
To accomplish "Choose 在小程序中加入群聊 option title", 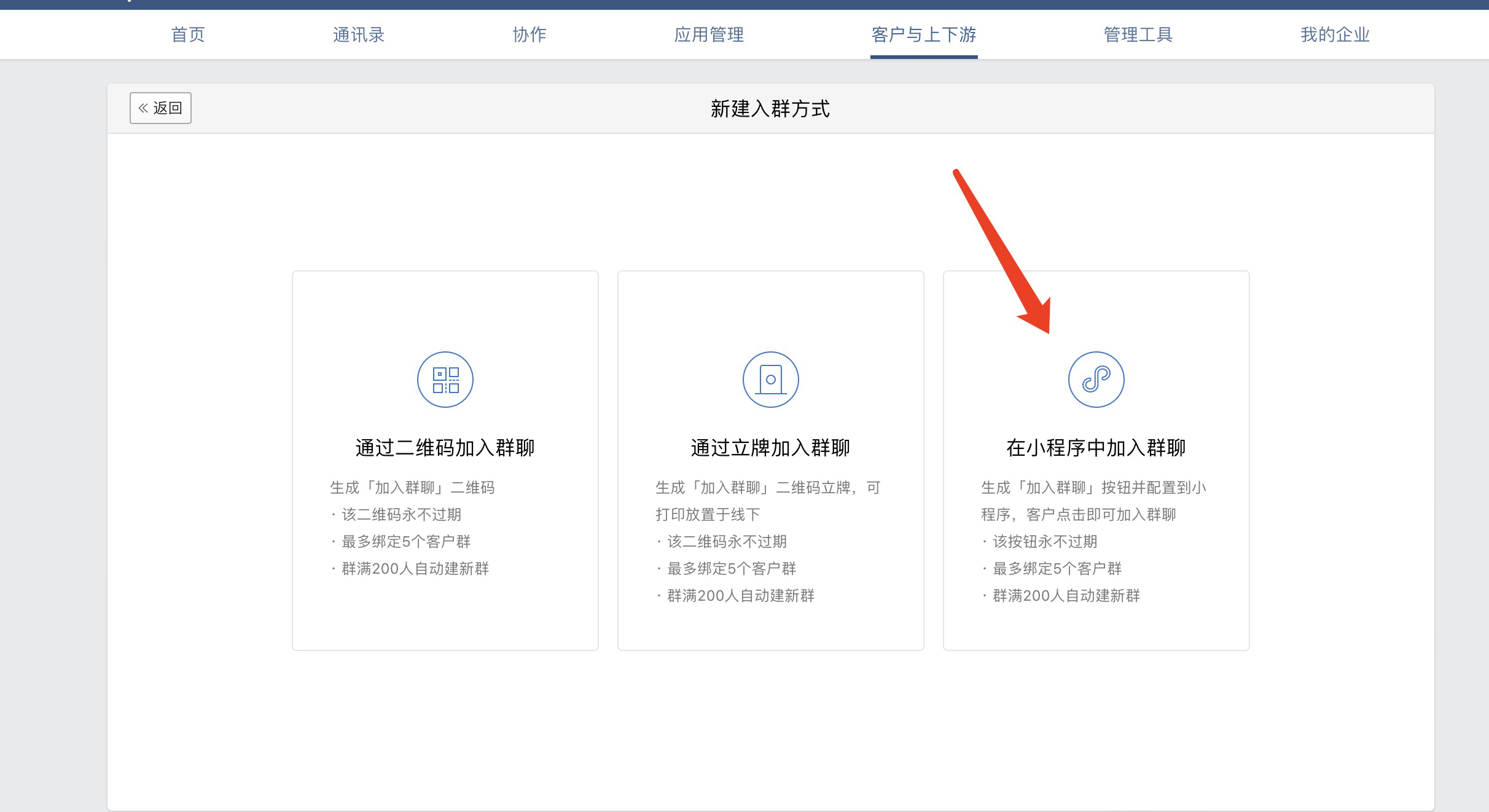I will pos(1096,448).
